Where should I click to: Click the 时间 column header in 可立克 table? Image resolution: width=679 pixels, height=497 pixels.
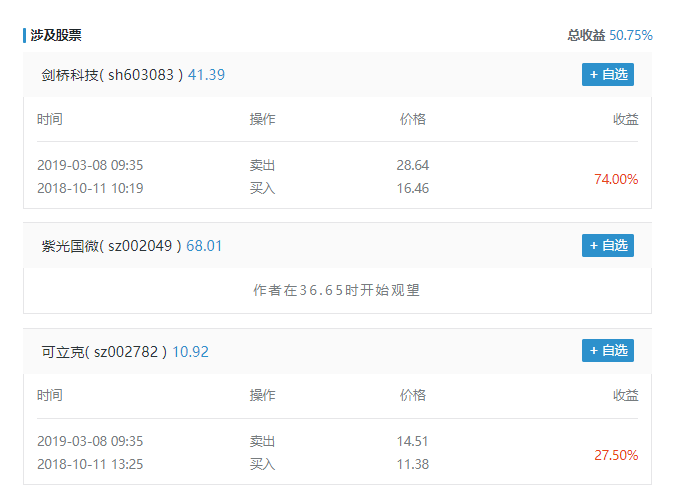pos(50,395)
